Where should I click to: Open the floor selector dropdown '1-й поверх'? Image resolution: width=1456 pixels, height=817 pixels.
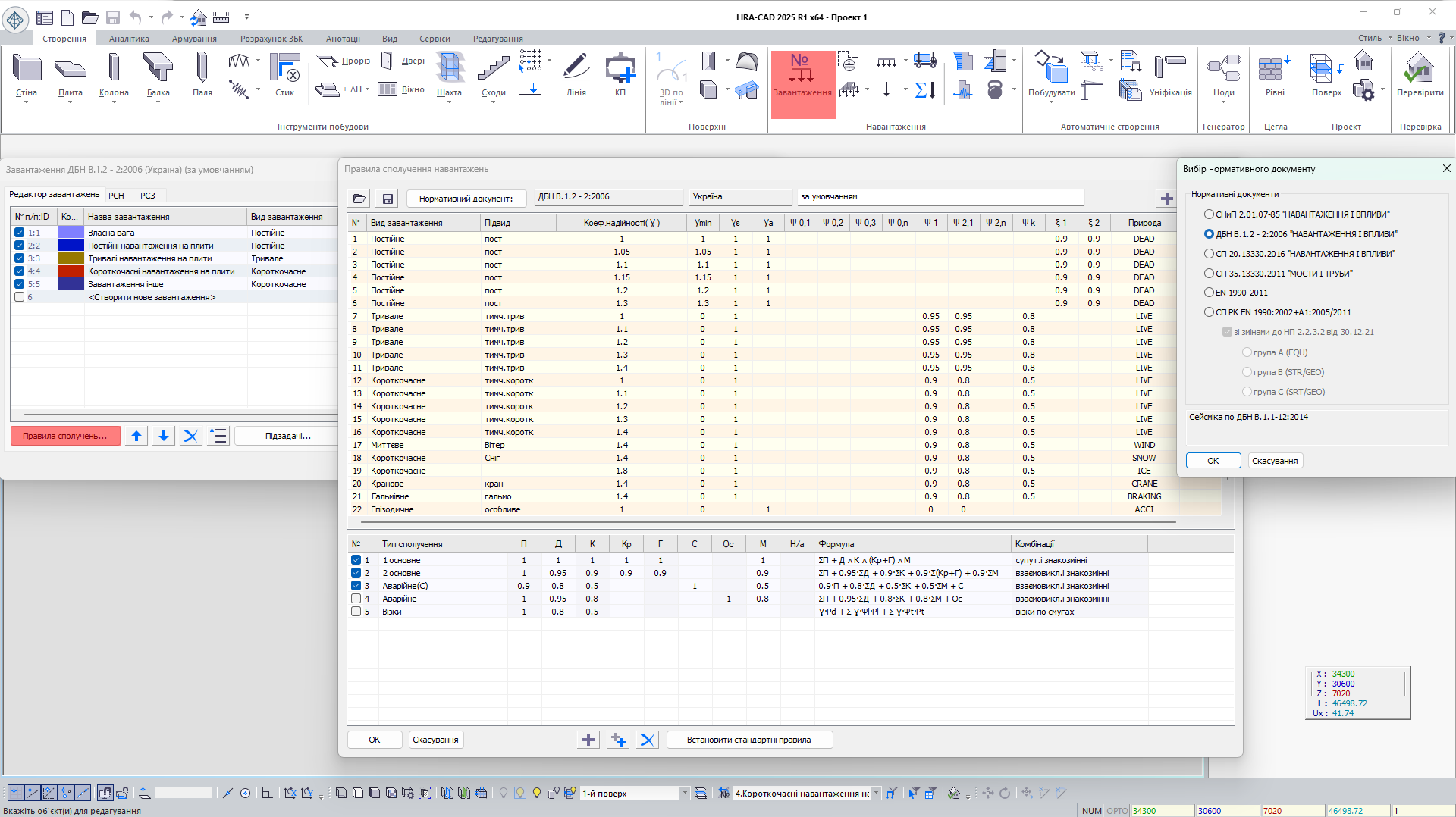tap(684, 794)
